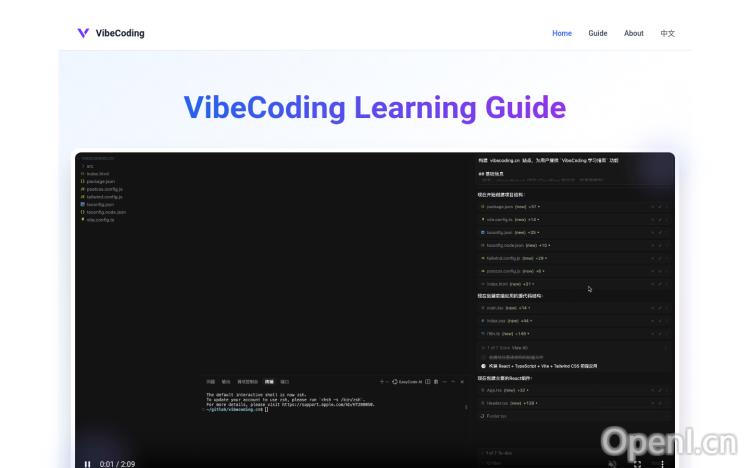Viewport: 750px width, 468px height.
Task: Click the VibeCoding Learning Guide heading
Action: point(375,108)
